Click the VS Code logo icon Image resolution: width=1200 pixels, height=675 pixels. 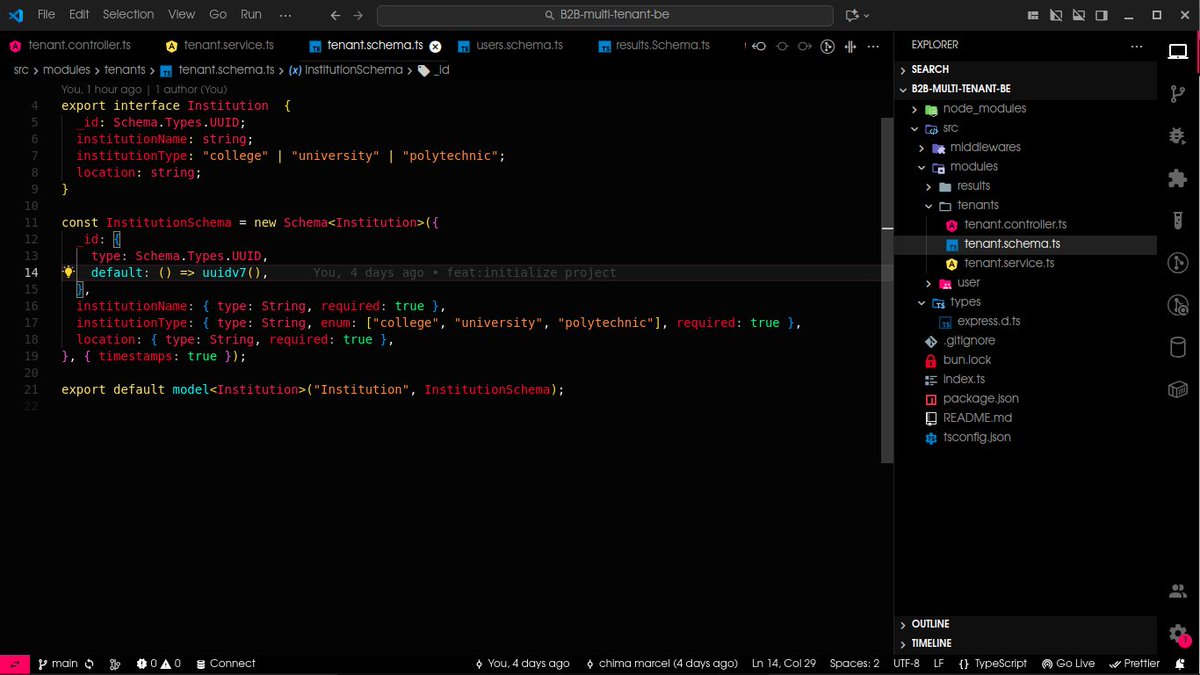click(x=16, y=15)
